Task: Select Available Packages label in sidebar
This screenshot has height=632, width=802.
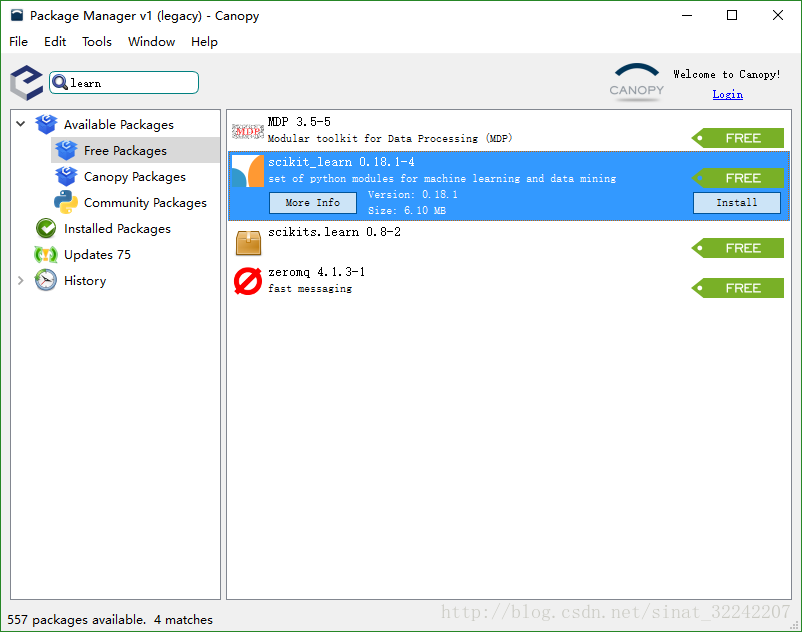Action: pos(119,124)
